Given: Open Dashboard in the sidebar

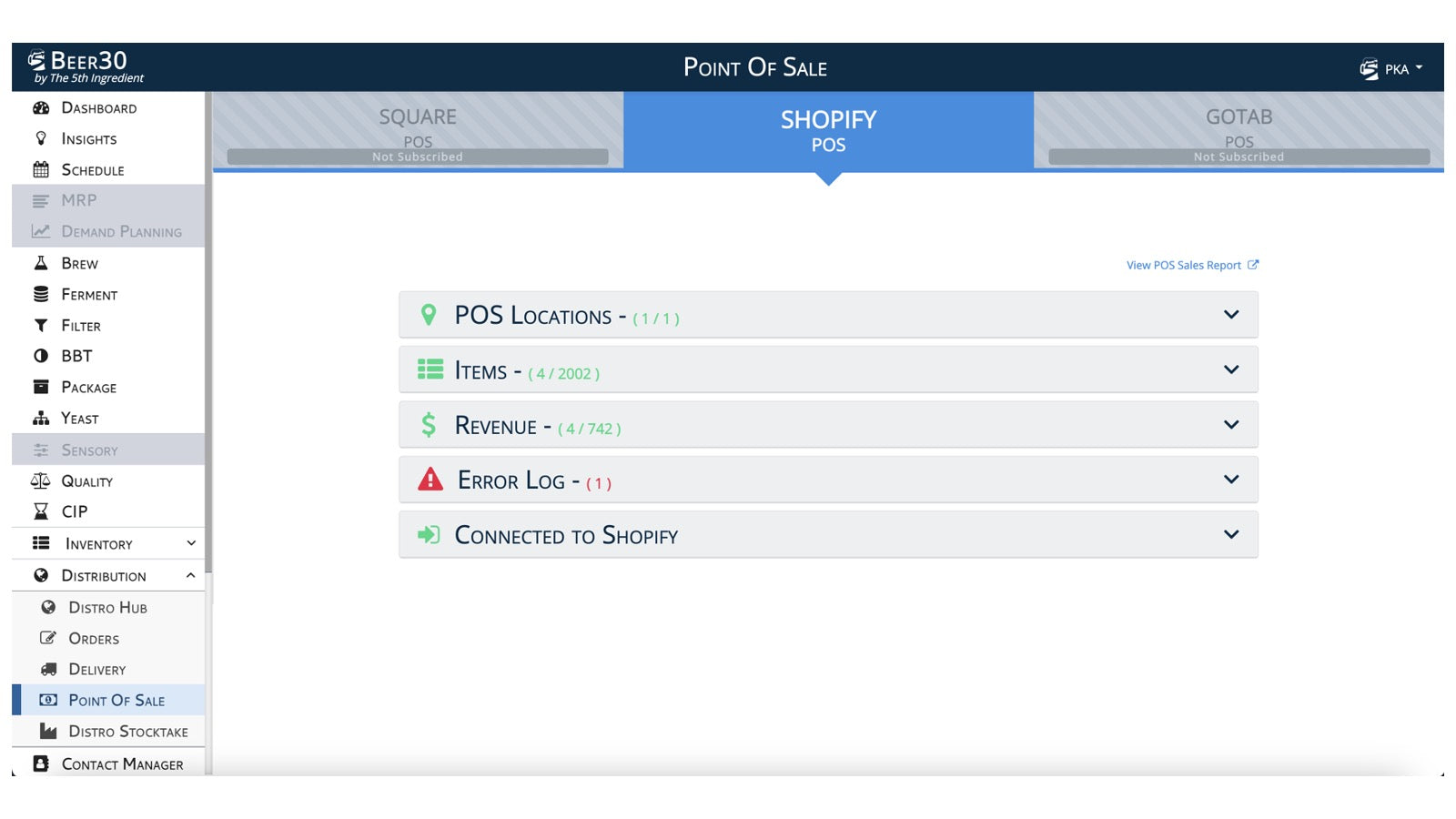Looking at the screenshot, I should [108, 107].
